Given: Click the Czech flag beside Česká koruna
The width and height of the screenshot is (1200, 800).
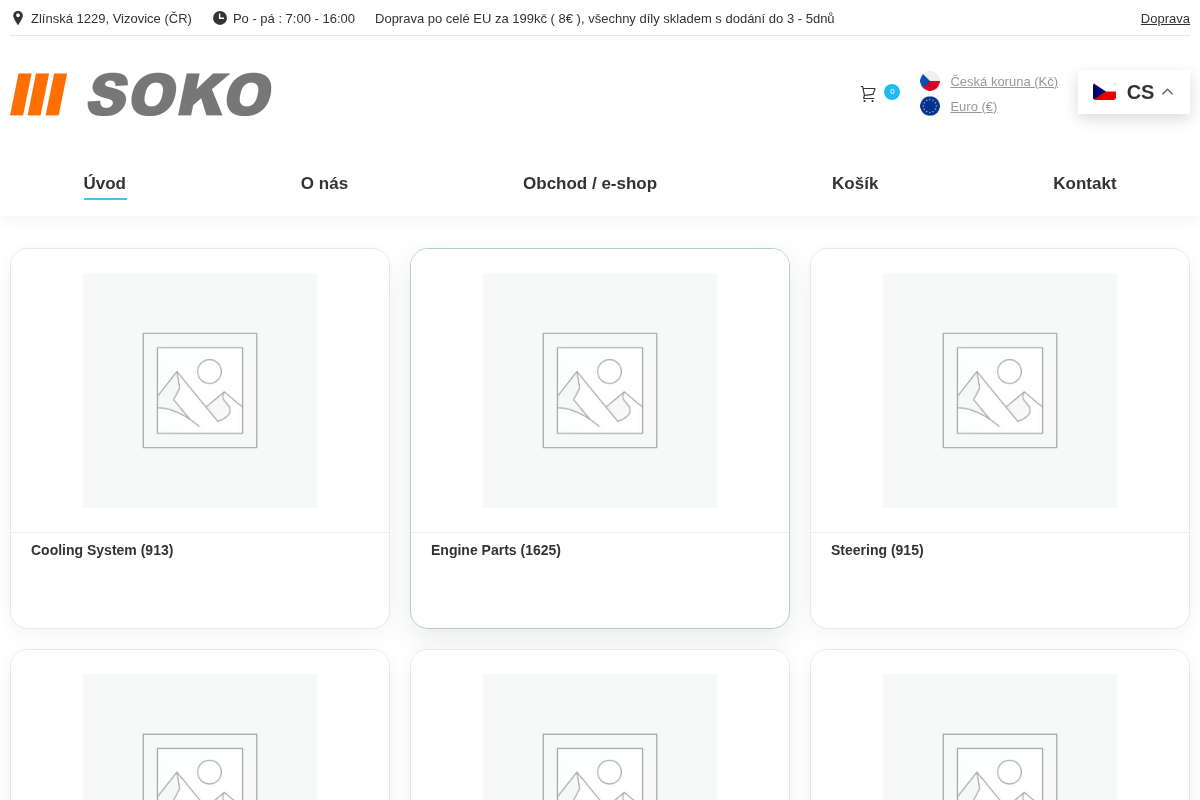Looking at the screenshot, I should coord(930,81).
